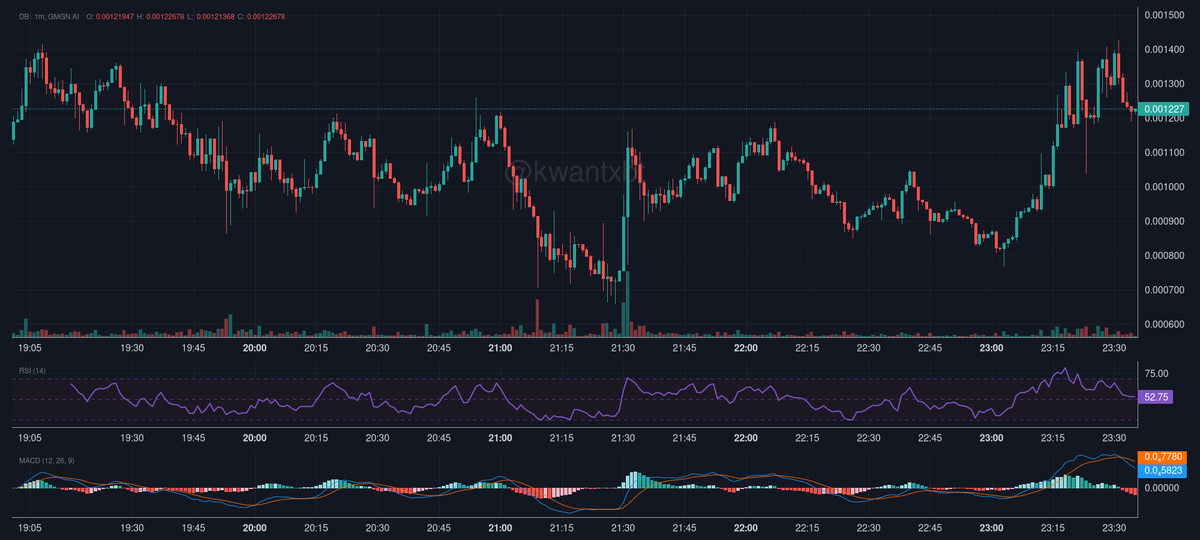Screen dimensions: 1200x540
Task: Click the low value 0.00121368
Action: point(215,17)
